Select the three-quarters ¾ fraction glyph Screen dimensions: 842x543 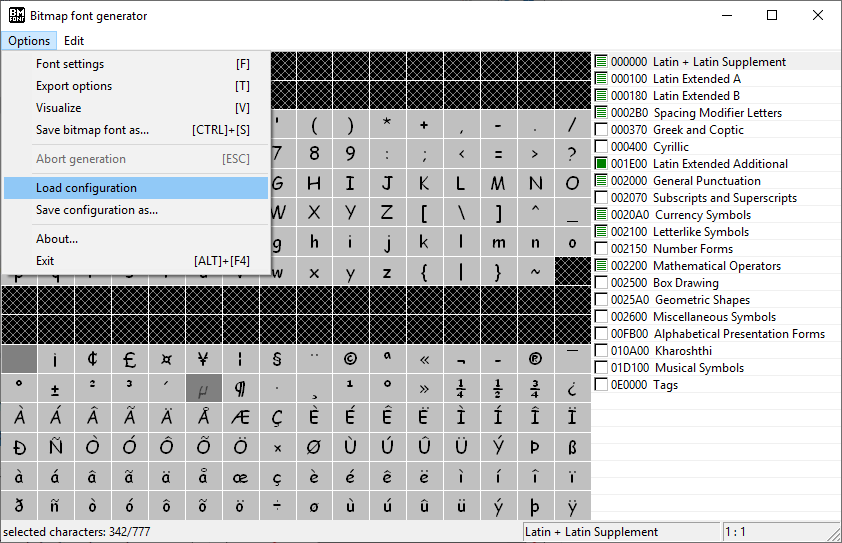coord(535,388)
